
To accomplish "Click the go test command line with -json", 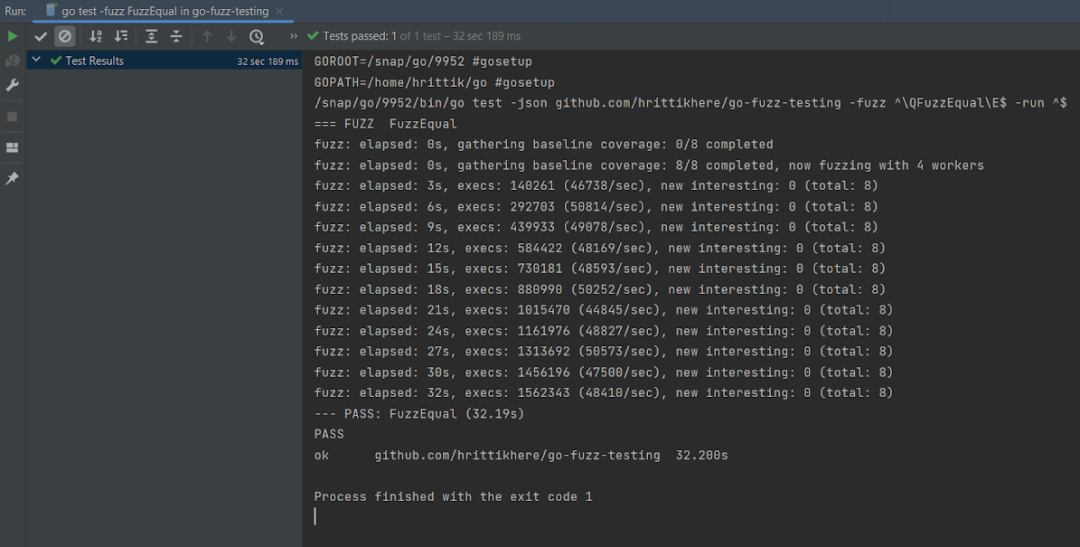I will [x=690, y=103].
